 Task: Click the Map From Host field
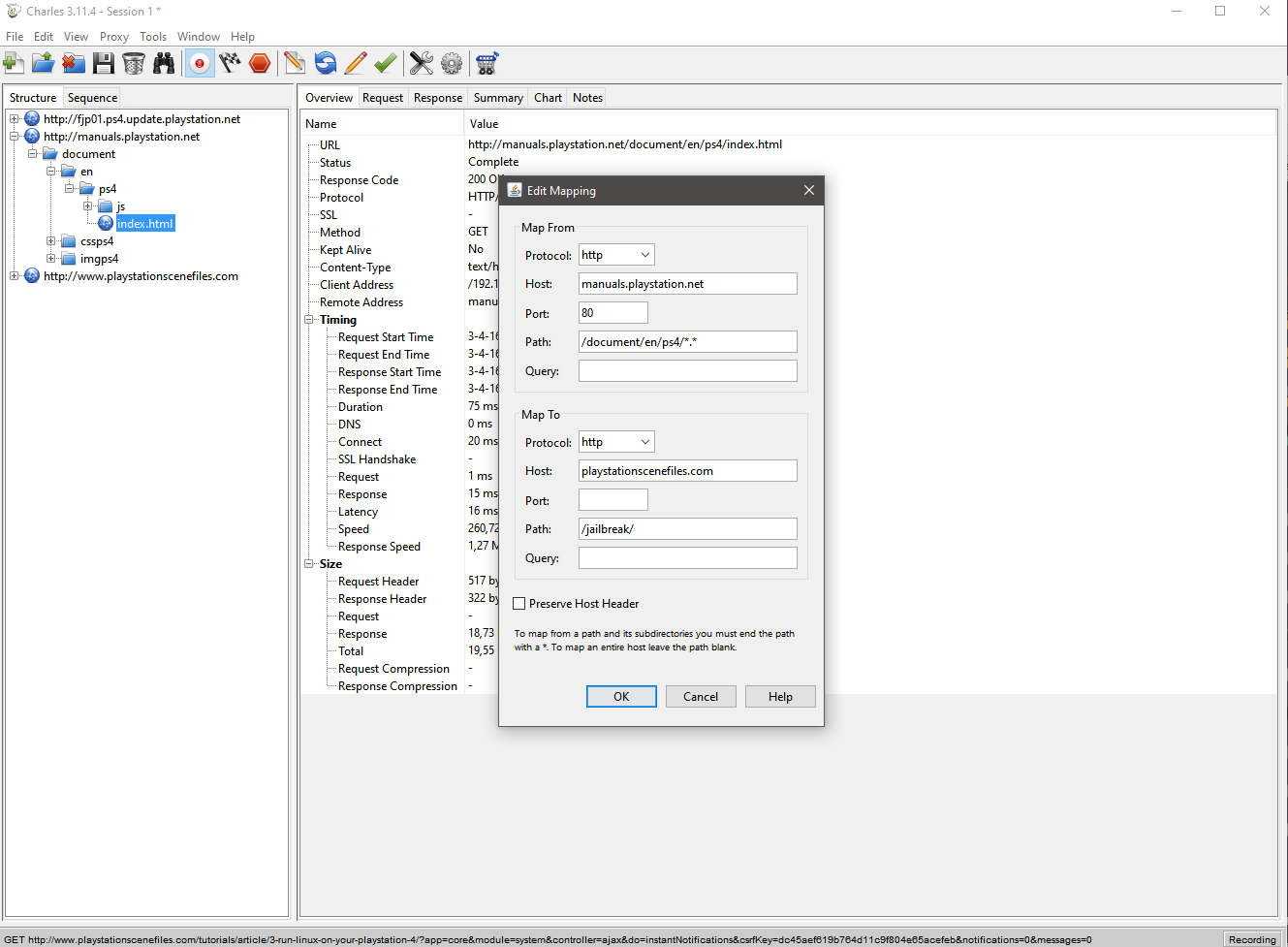coord(688,284)
